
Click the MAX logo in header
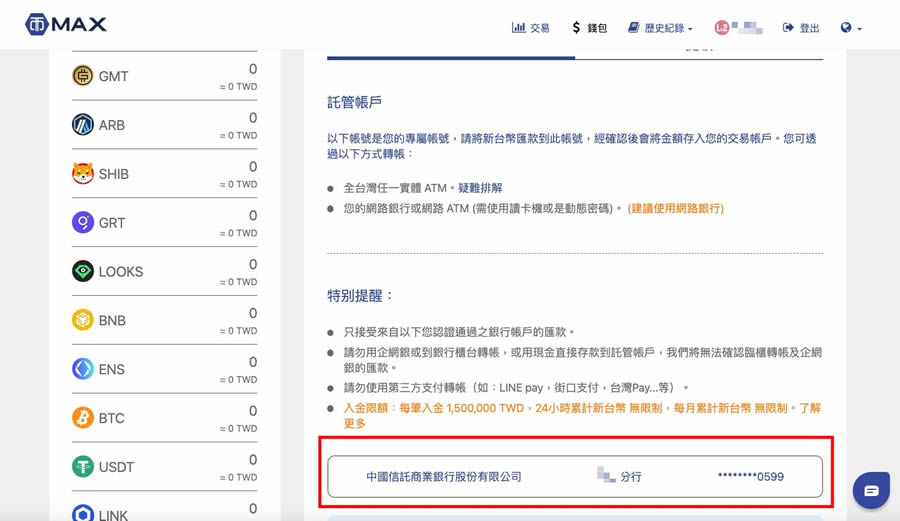(x=66, y=25)
